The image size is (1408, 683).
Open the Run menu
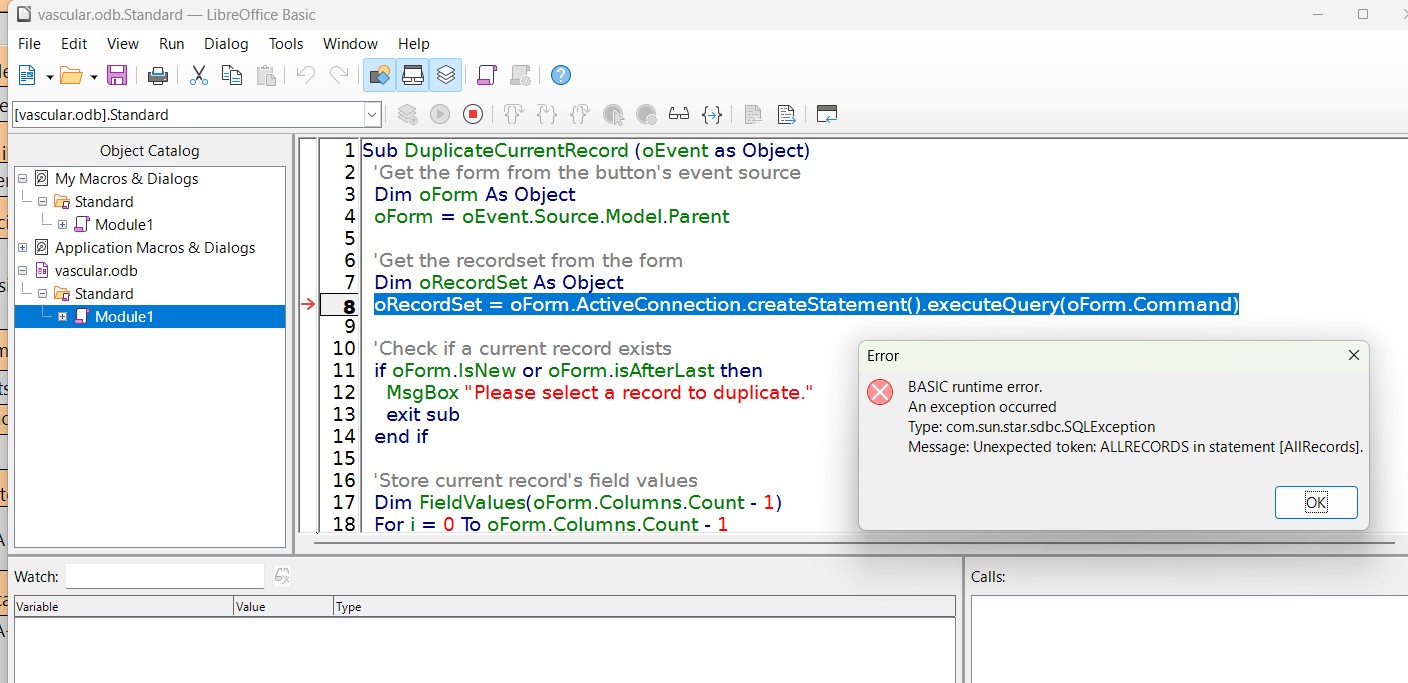click(x=171, y=43)
